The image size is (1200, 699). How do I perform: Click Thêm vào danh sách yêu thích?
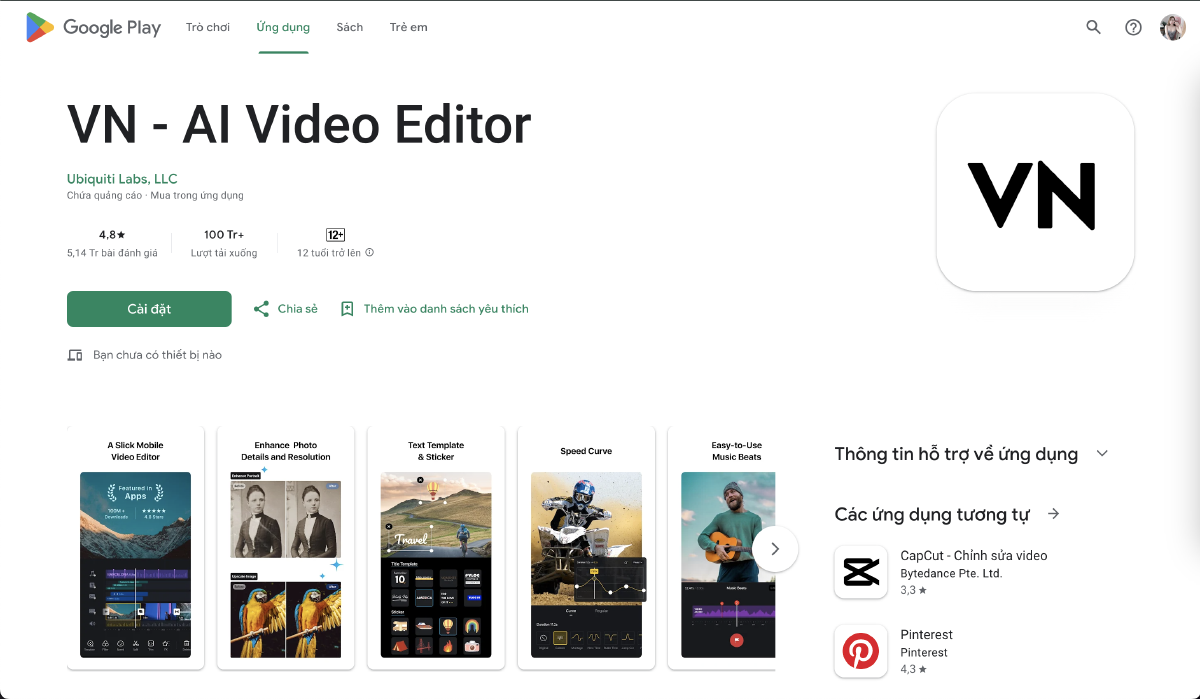[x=434, y=309]
